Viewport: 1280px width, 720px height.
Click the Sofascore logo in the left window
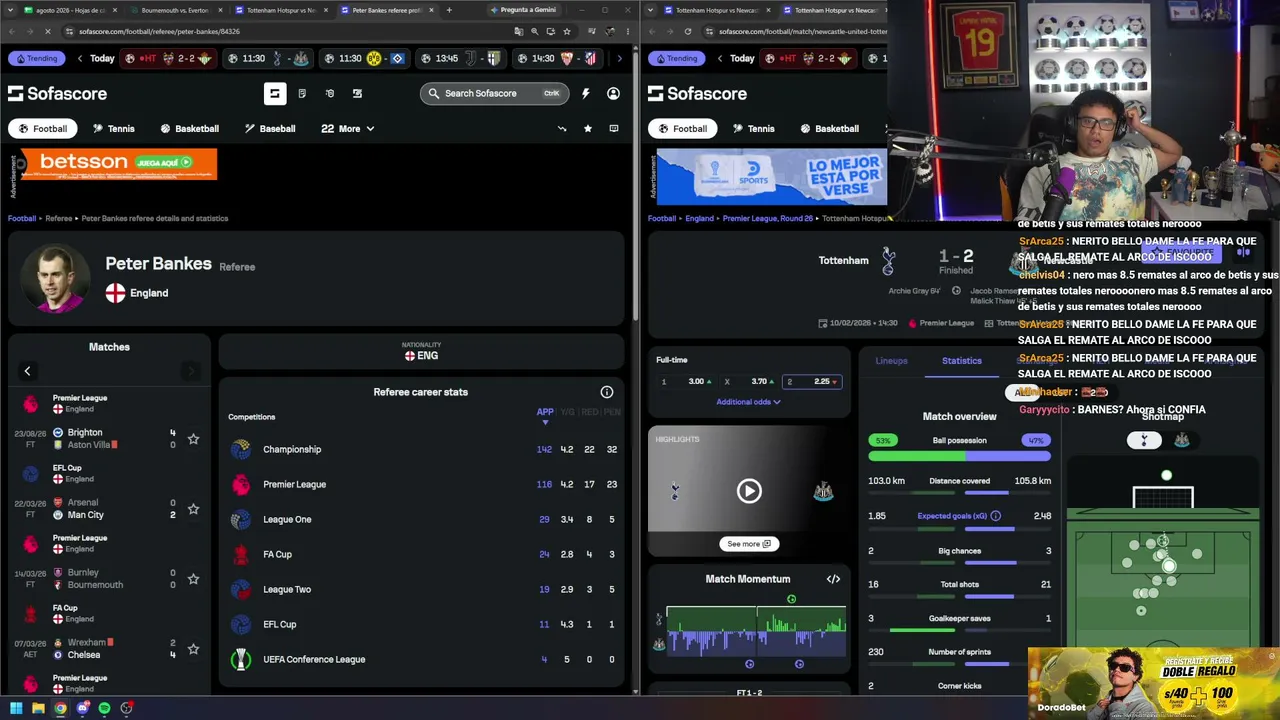[57, 93]
